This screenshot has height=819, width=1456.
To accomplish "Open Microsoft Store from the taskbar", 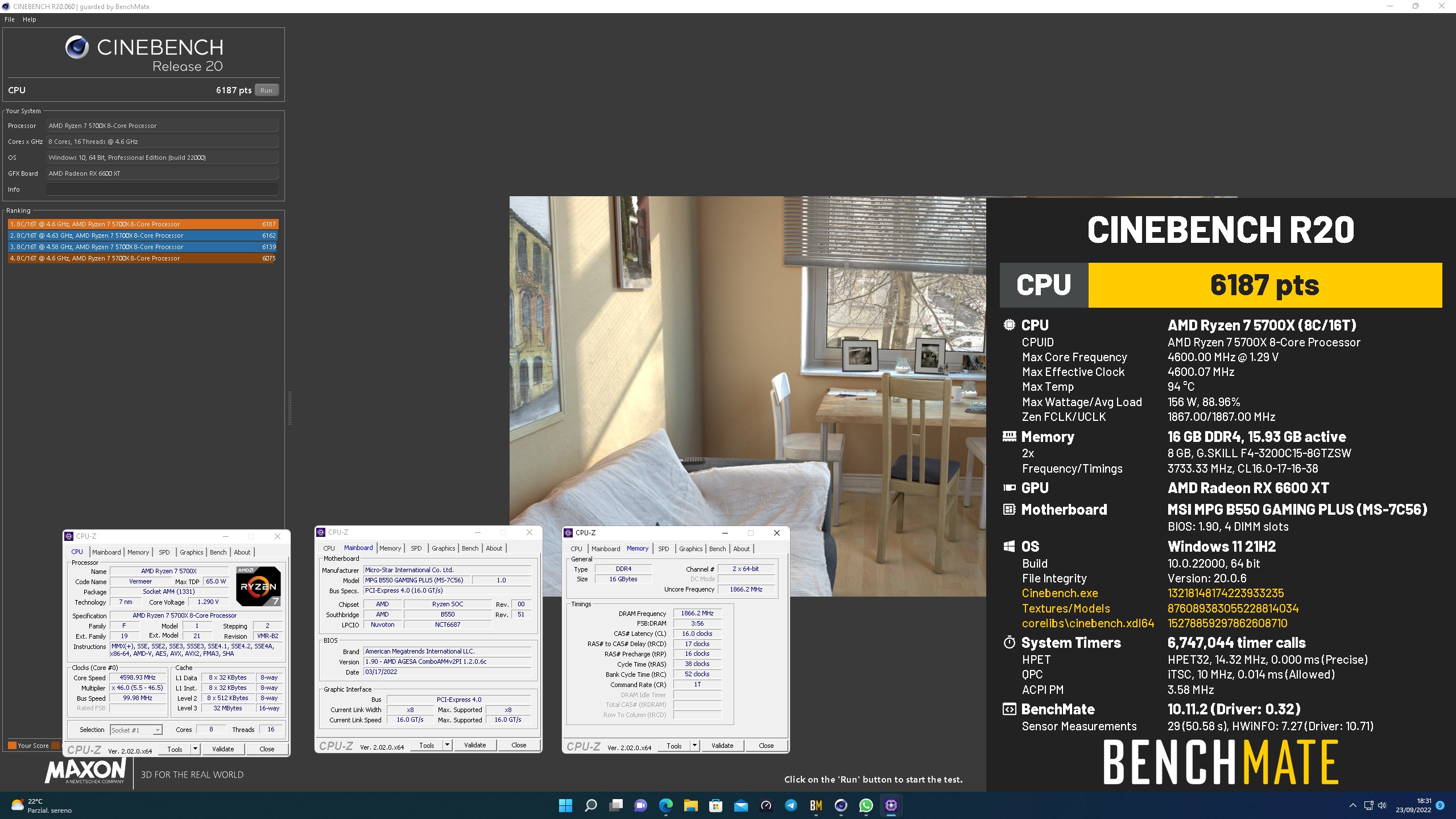I will pos(716,805).
